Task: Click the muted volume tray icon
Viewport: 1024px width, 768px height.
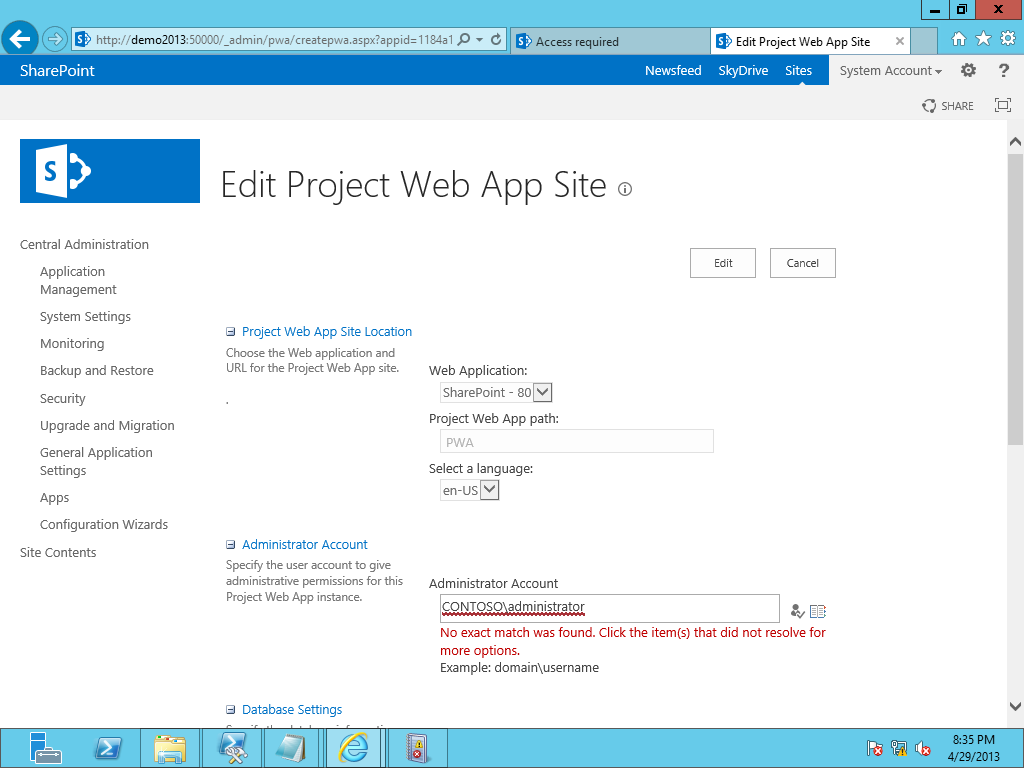Action: [923, 748]
